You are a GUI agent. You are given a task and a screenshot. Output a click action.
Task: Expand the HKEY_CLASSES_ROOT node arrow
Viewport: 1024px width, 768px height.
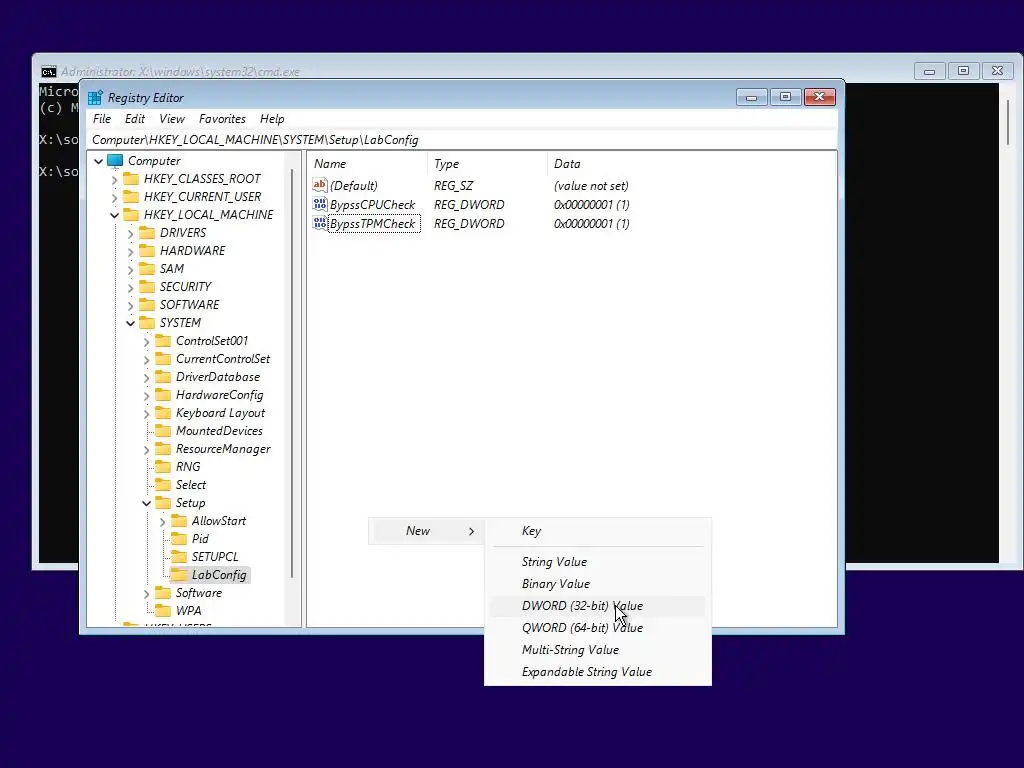click(x=114, y=179)
